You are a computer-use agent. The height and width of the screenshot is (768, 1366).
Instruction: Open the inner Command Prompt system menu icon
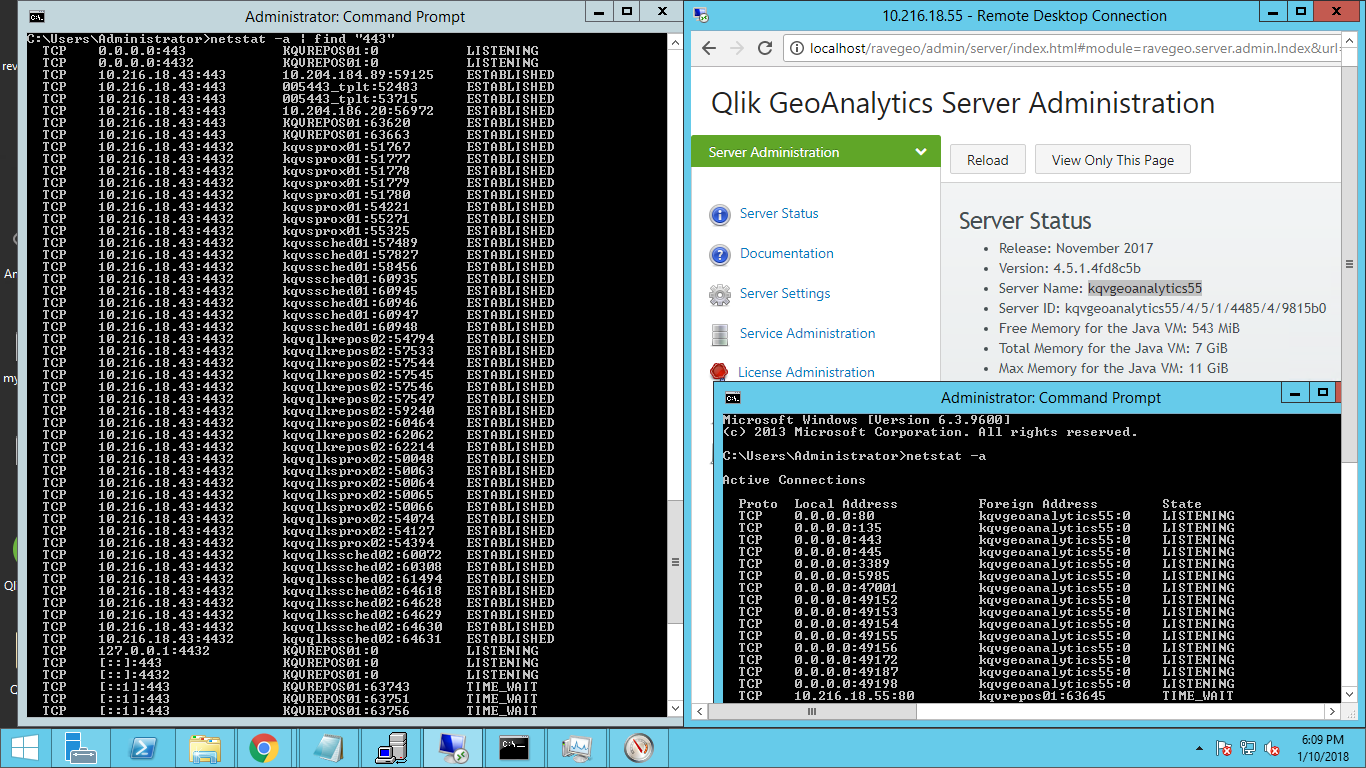point(732,397)
